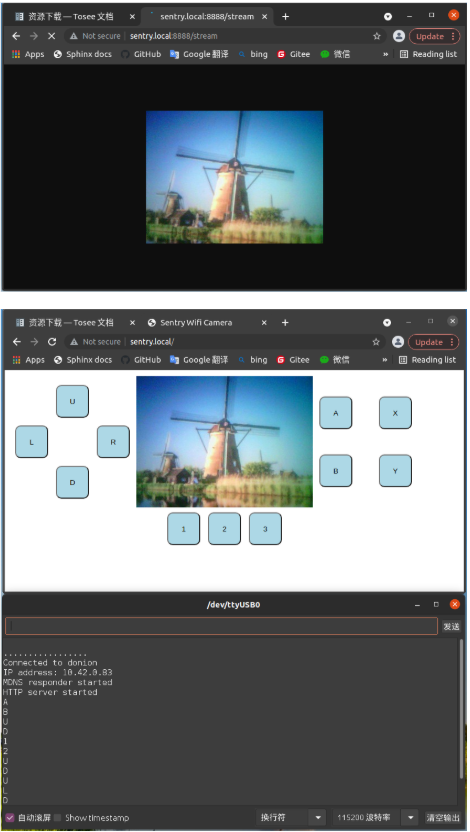
Task: Stop loading the stream page
Action: pyautogui.click(x=51, y=36)
